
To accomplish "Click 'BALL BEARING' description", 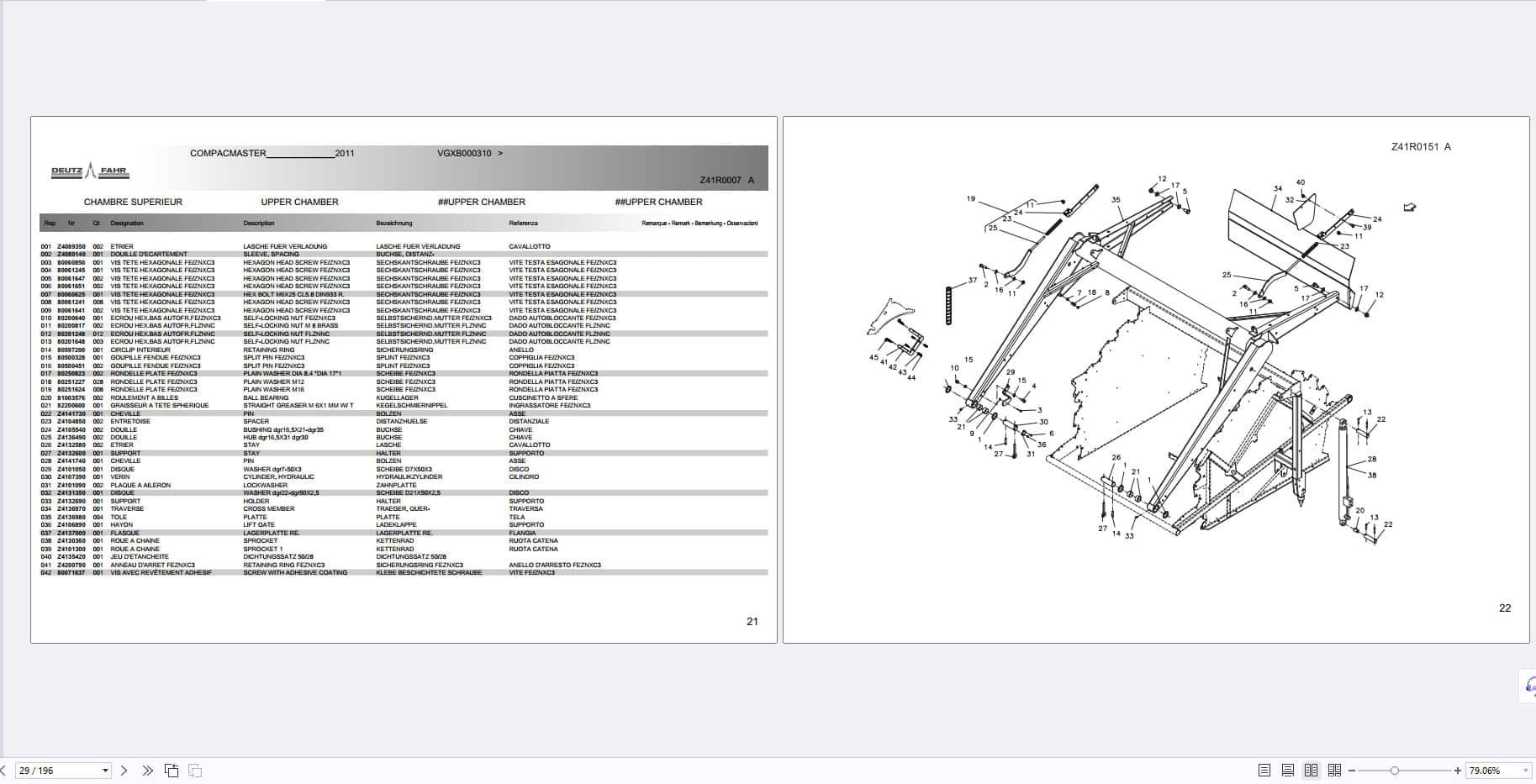I will (x=266, y=398).
